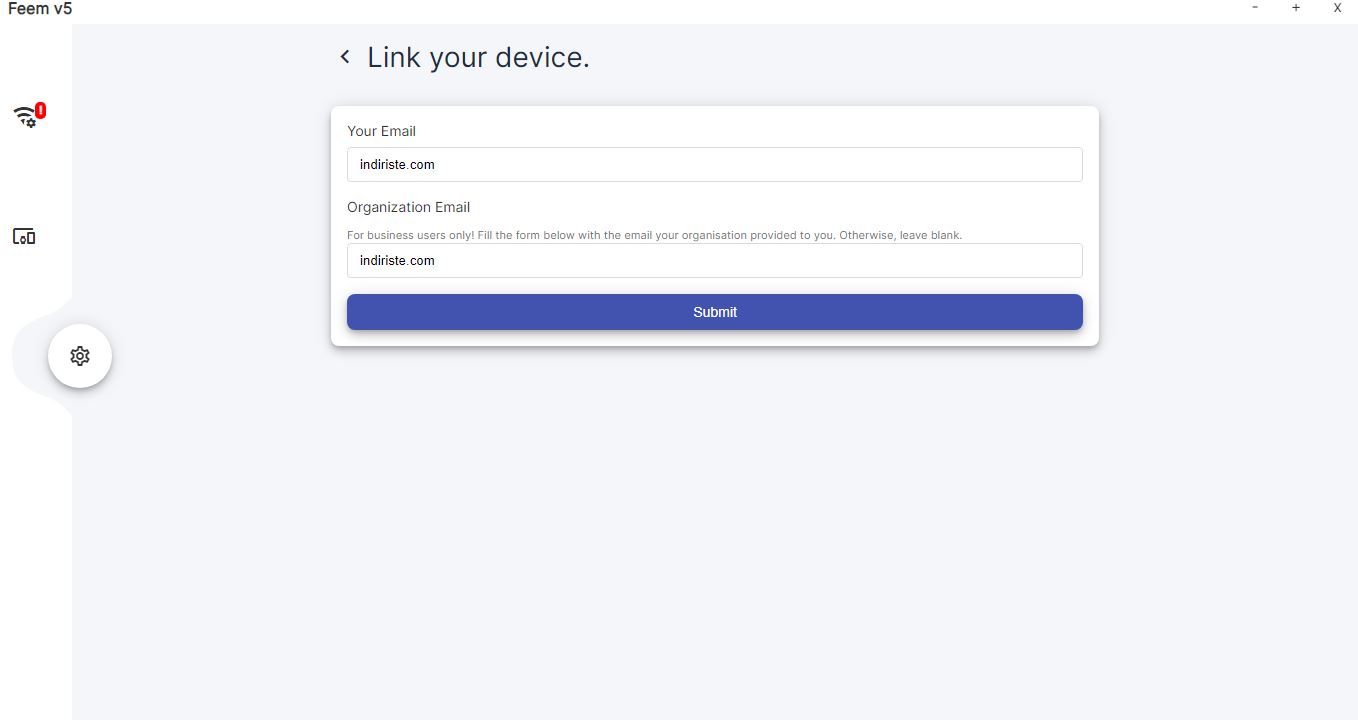Maximize the window using the plus button
This screenshot has height=720, width=1358.
1296,8
